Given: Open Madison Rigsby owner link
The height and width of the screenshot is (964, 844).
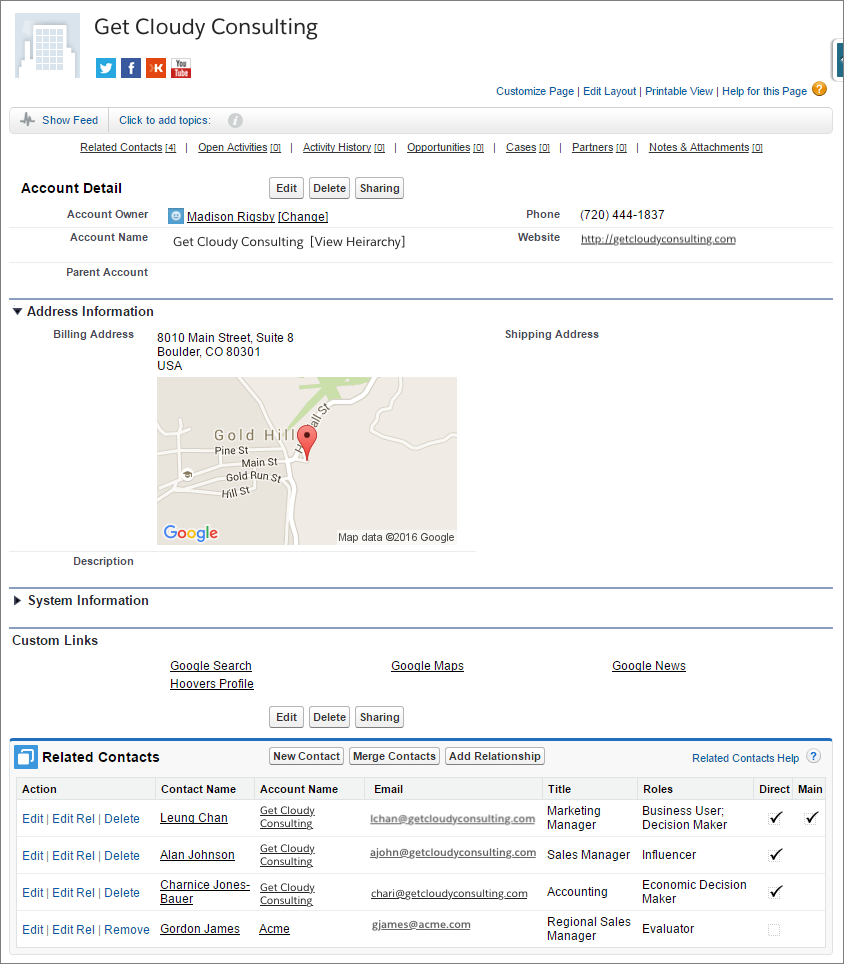Looking at the screenshot, I should (231, 216).
